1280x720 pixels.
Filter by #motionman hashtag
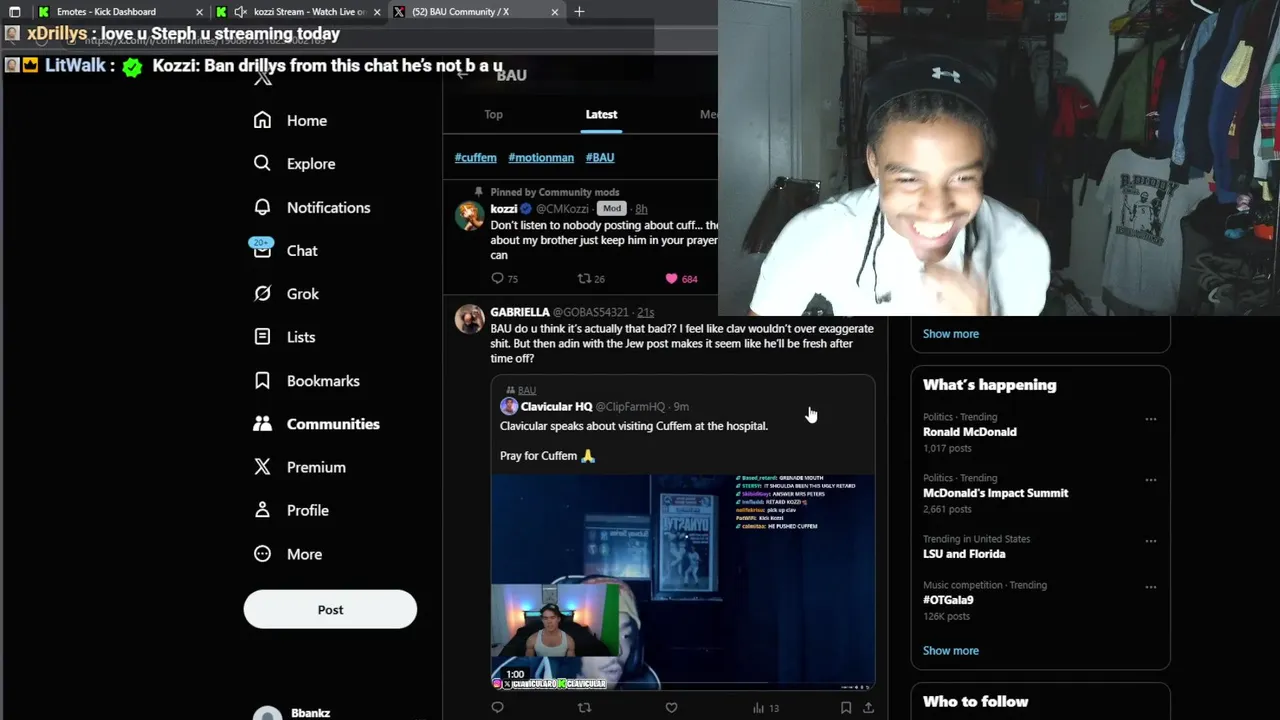pos(541,157)
